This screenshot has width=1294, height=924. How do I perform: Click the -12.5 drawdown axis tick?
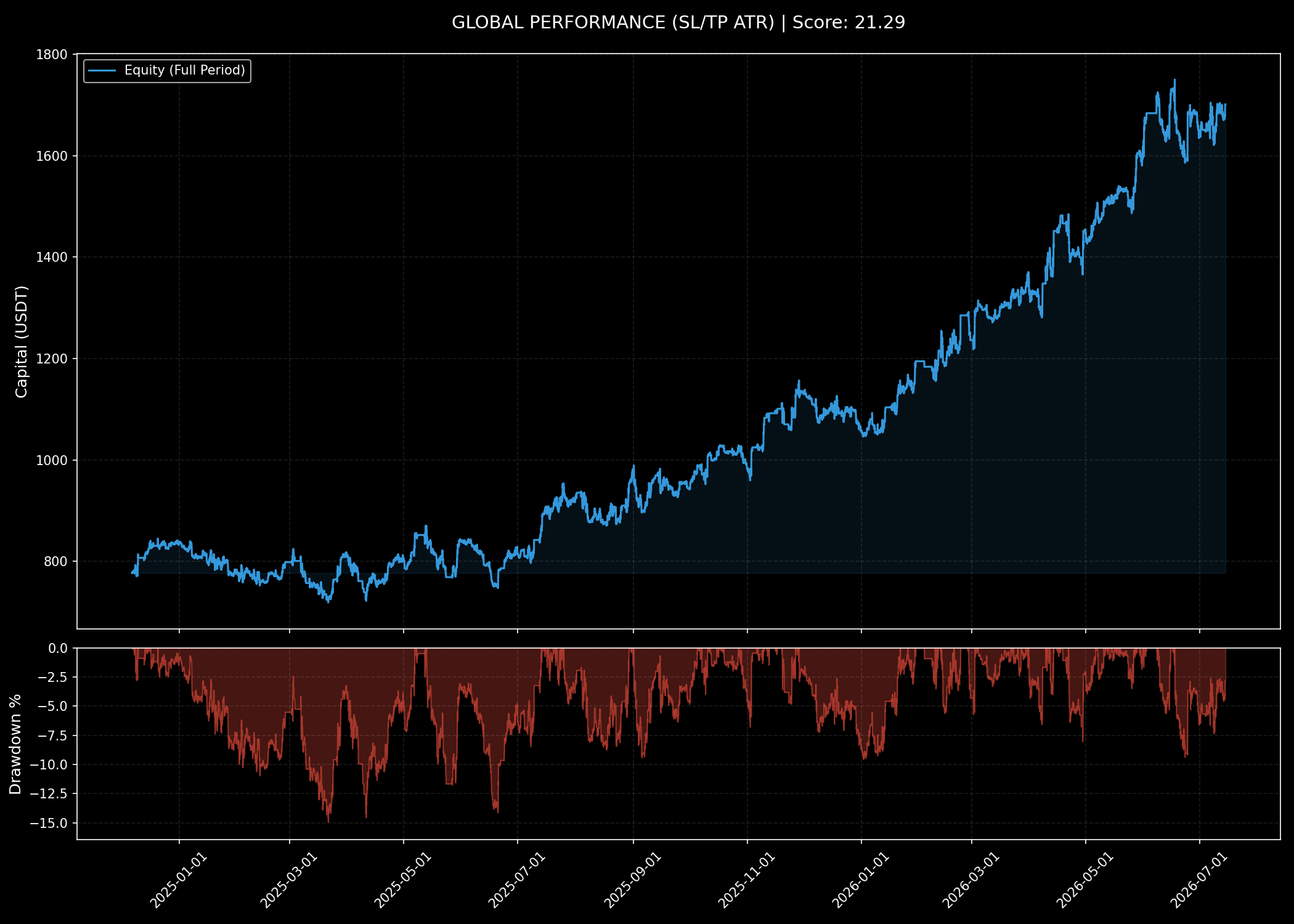point(48,793)
